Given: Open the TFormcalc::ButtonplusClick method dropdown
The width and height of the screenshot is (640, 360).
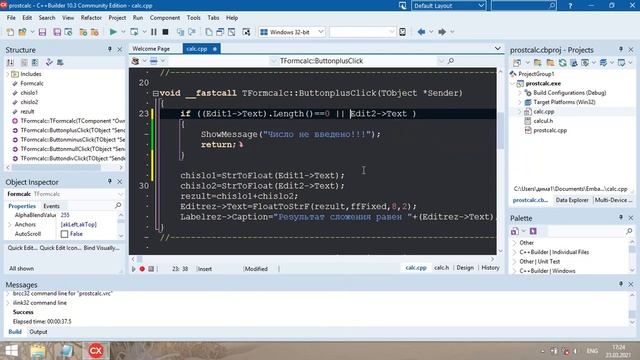Looking at the screenshot, I should pyautogui.click(x=441, y=61).
